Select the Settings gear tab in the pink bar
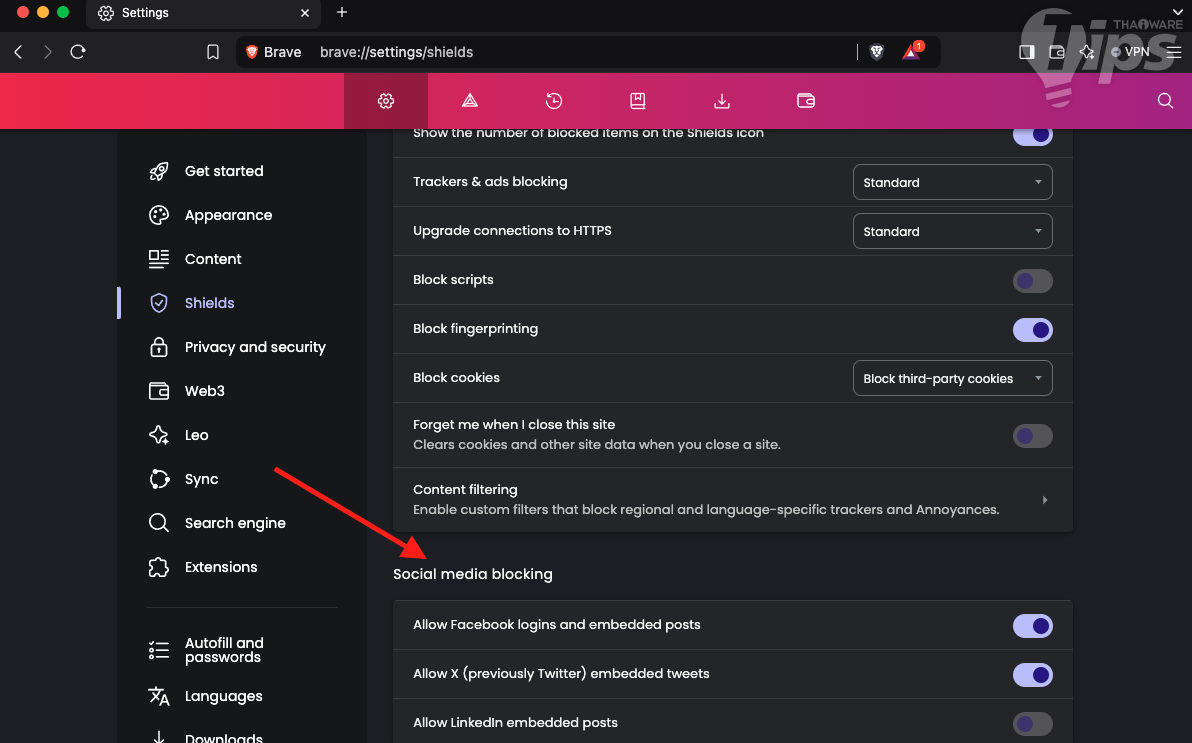1192x743 pixels. click(x=386, y=100)
